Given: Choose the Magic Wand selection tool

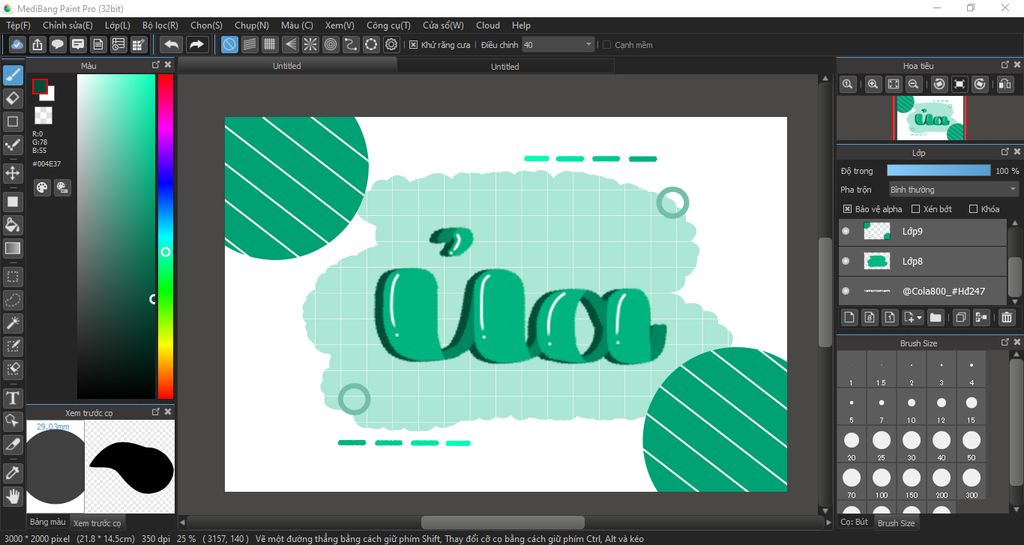Looking at the screenshot, I should coord(13,322).
